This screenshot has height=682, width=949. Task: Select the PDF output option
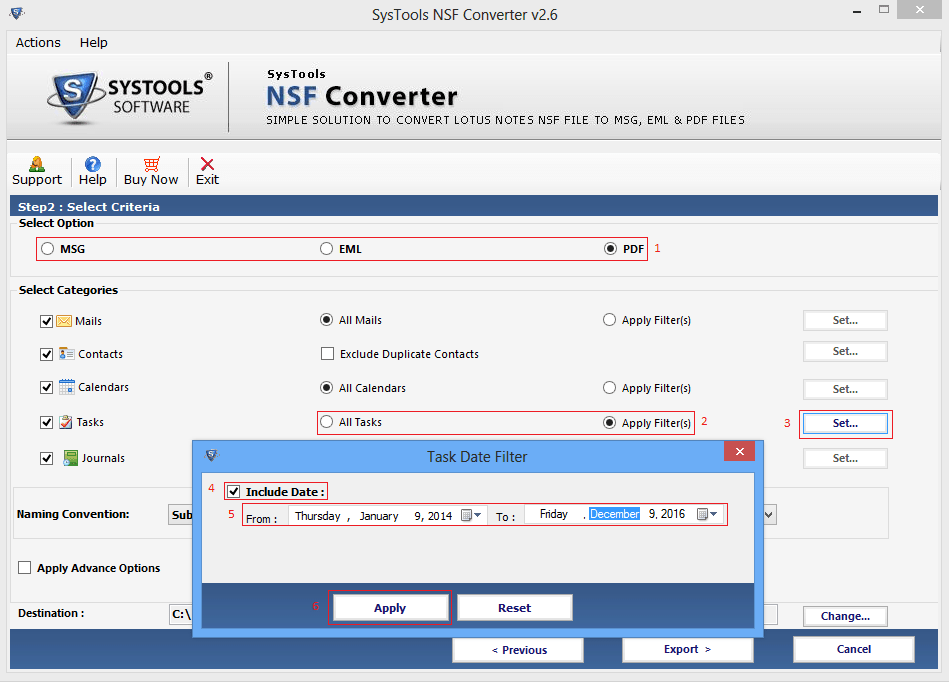click(x=610, y=249)
